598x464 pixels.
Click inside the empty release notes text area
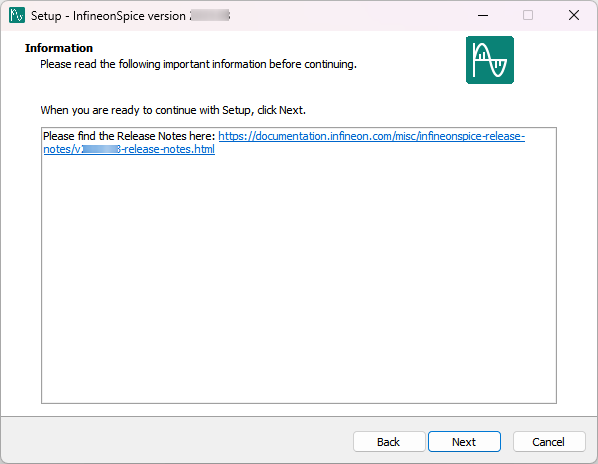point(299,278)
